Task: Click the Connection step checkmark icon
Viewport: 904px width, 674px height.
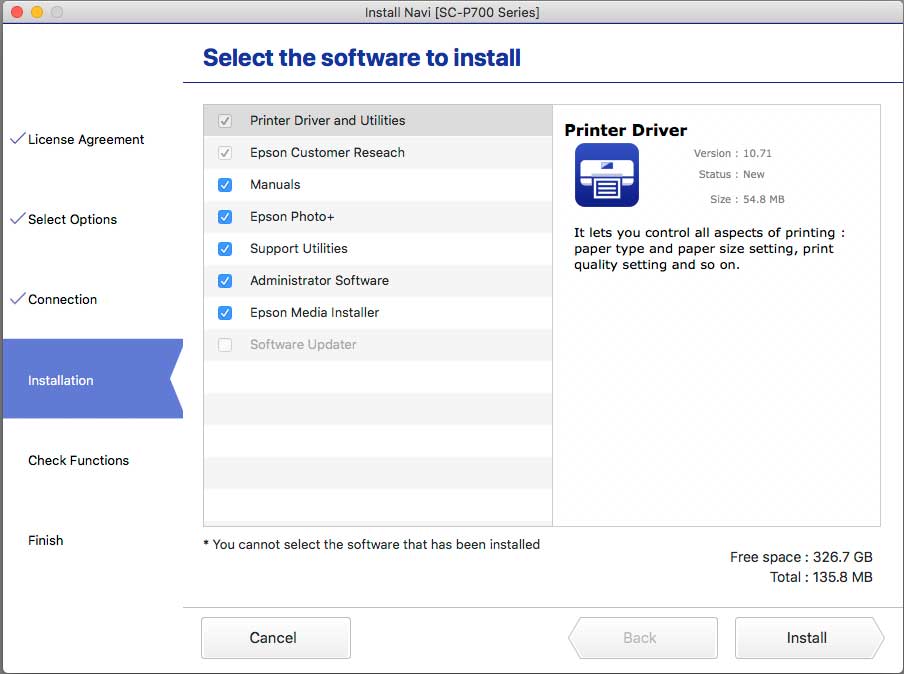Action: [18, 299]
